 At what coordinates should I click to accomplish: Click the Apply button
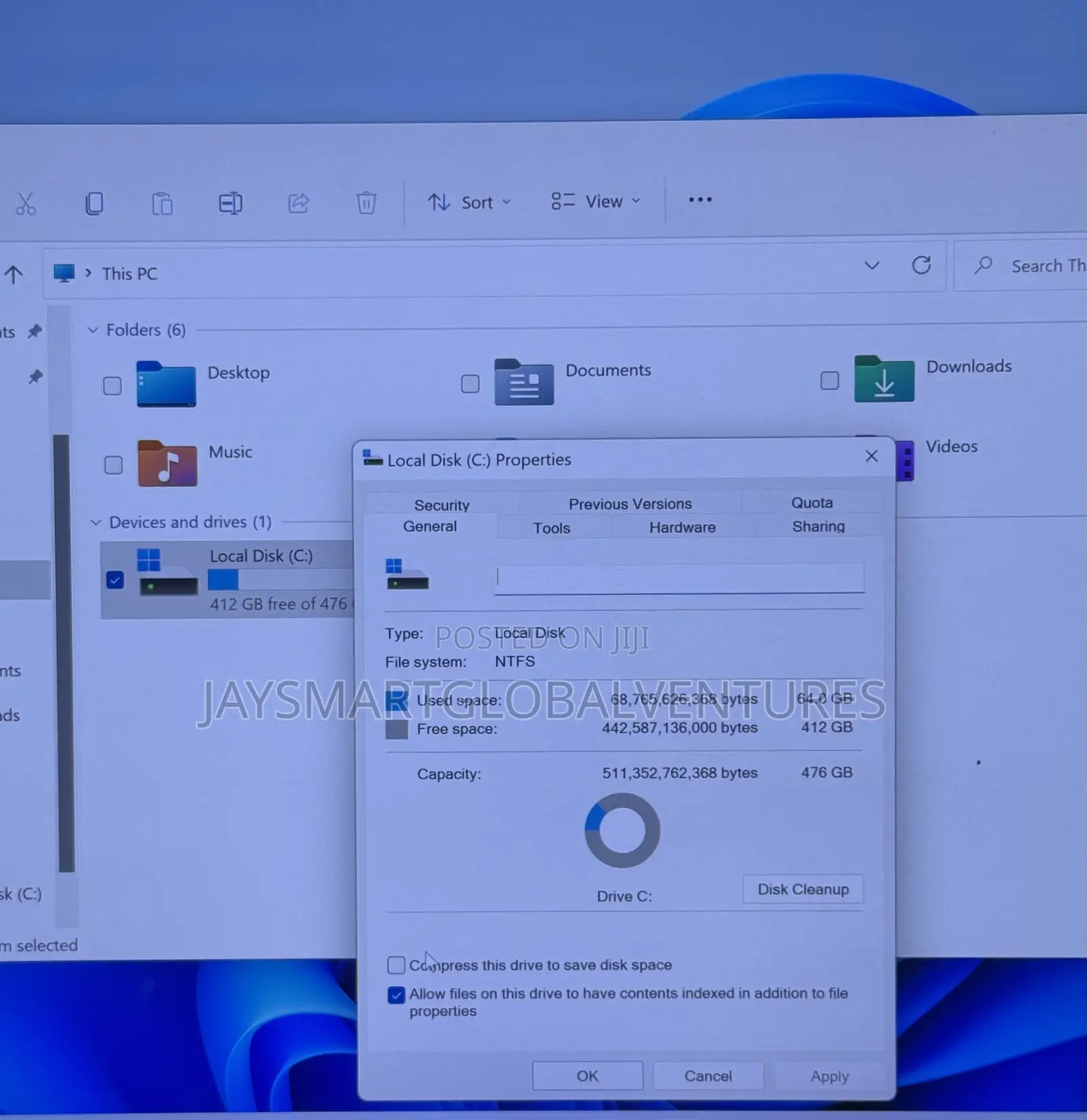(x=830, y=1076)
